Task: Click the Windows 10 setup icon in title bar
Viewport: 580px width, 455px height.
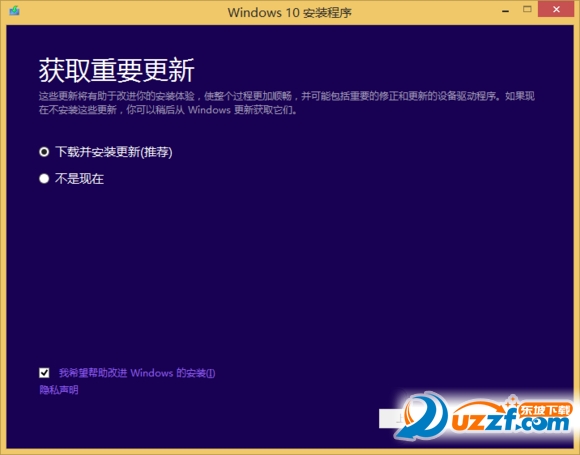Action: click(x=14, y=11)
